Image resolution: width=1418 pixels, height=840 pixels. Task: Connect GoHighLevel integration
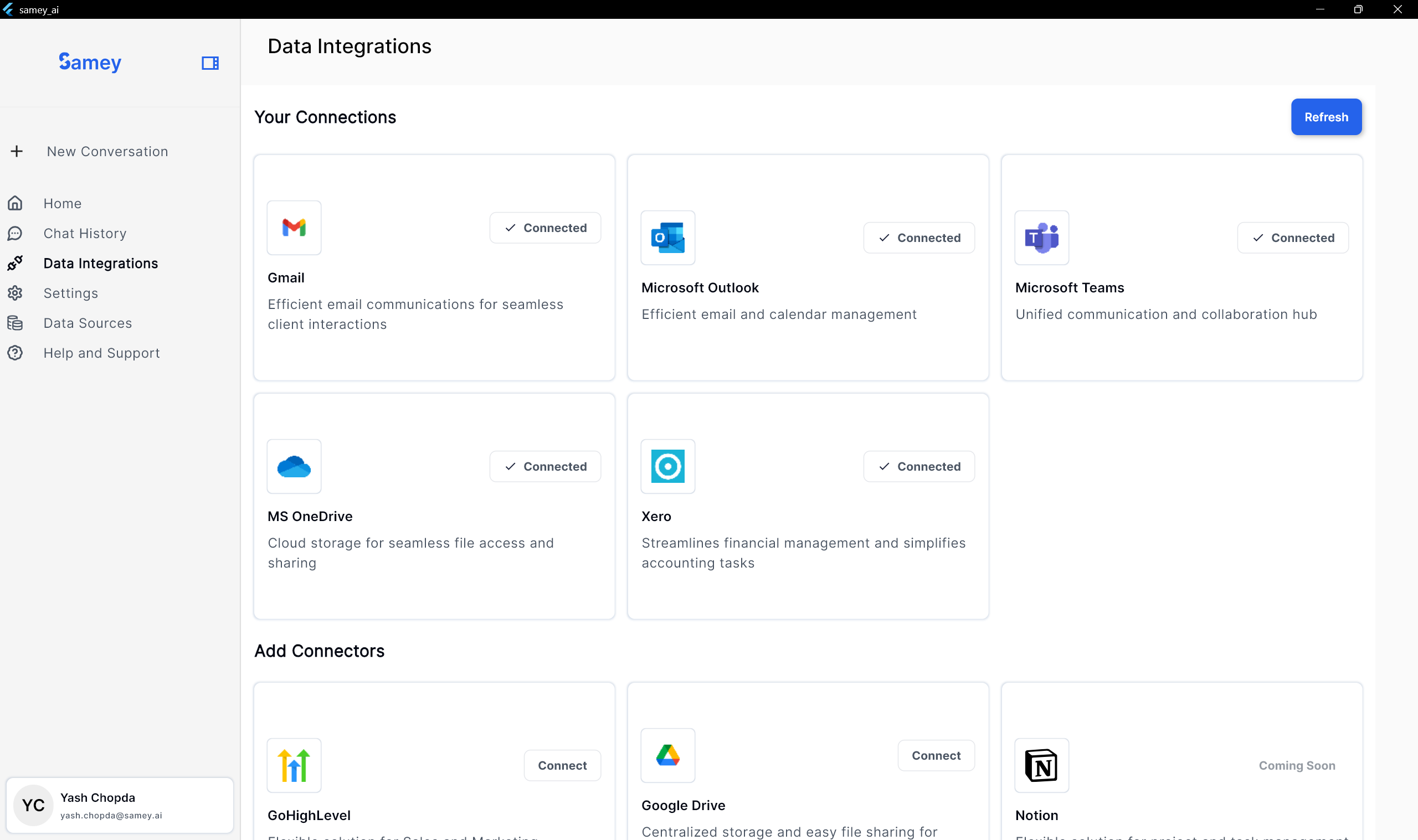pyautogui.click(x=562, y=765)
